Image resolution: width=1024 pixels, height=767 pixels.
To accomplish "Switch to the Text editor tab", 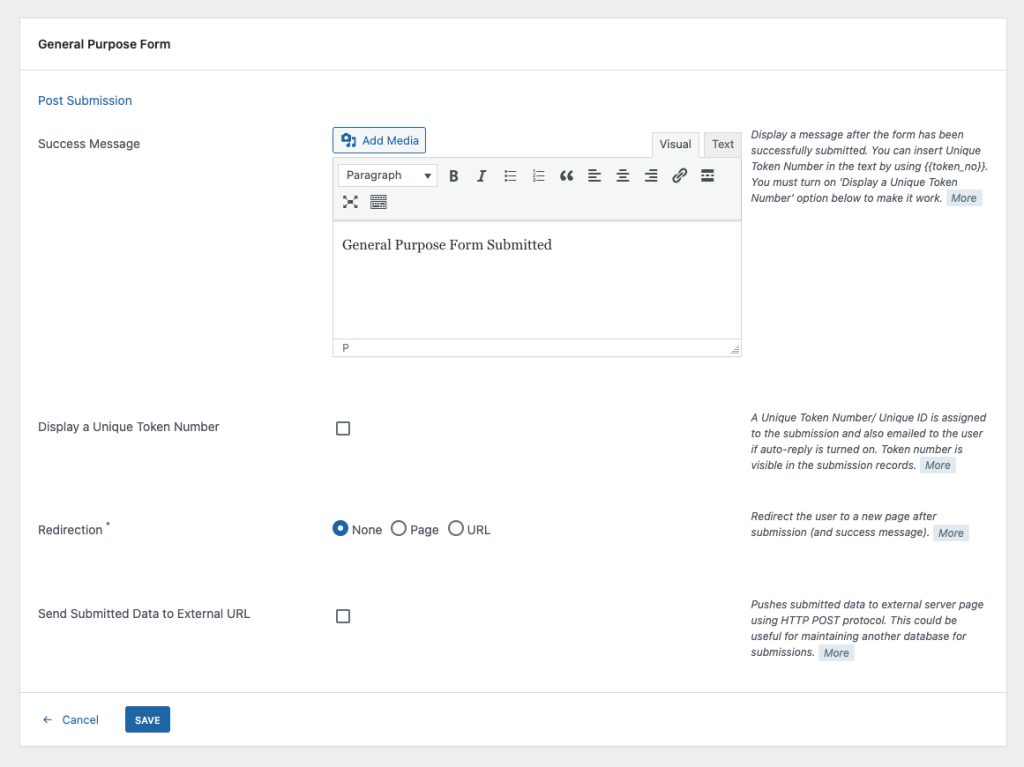I will coord(722,144).
